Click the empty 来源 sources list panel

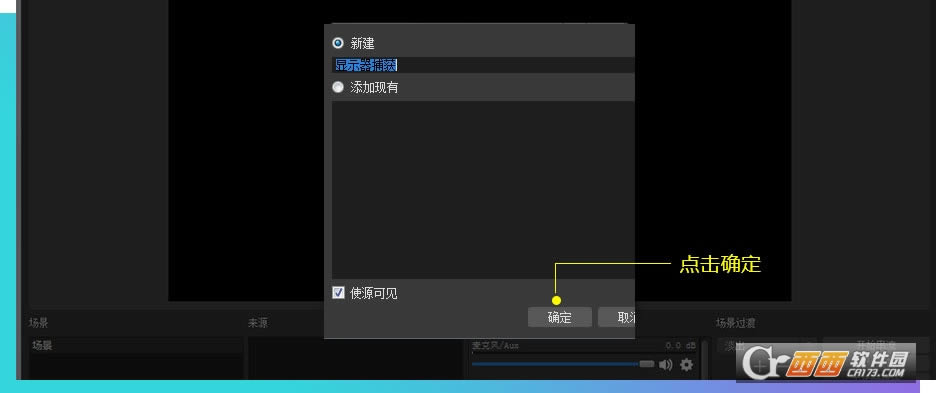pos(356,358)
